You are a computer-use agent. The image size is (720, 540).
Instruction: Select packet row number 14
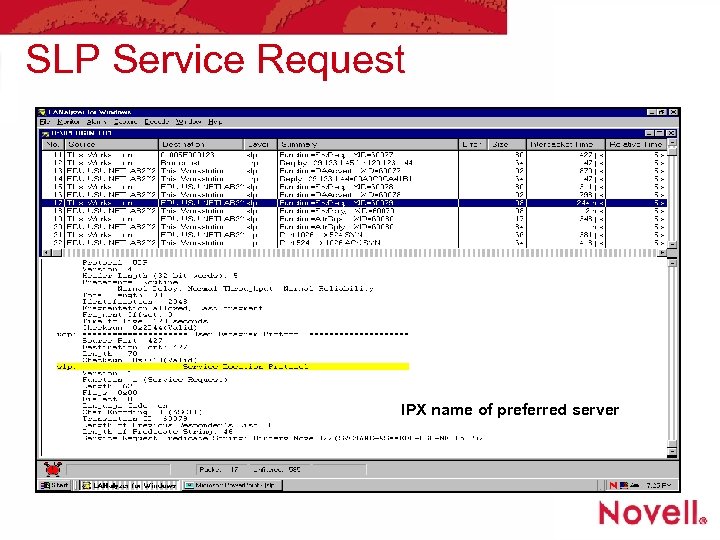click(354, 179)
